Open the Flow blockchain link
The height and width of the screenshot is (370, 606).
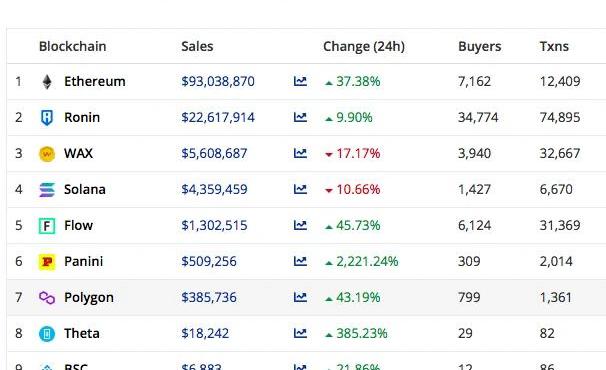click(78, 225)
